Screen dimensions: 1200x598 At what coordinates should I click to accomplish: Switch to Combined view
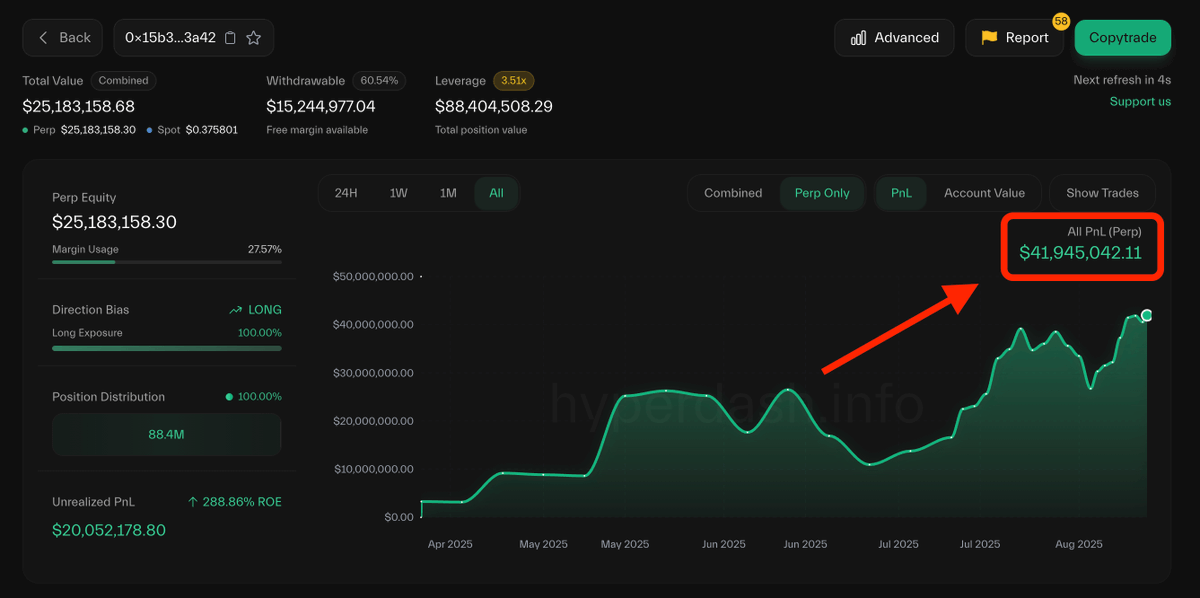point(733,193)
